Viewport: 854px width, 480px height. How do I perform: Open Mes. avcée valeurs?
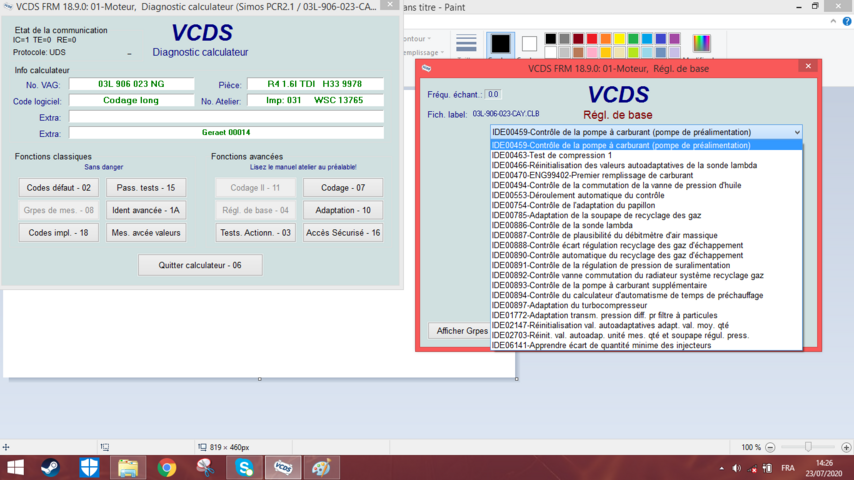click(x=146, y=233)
